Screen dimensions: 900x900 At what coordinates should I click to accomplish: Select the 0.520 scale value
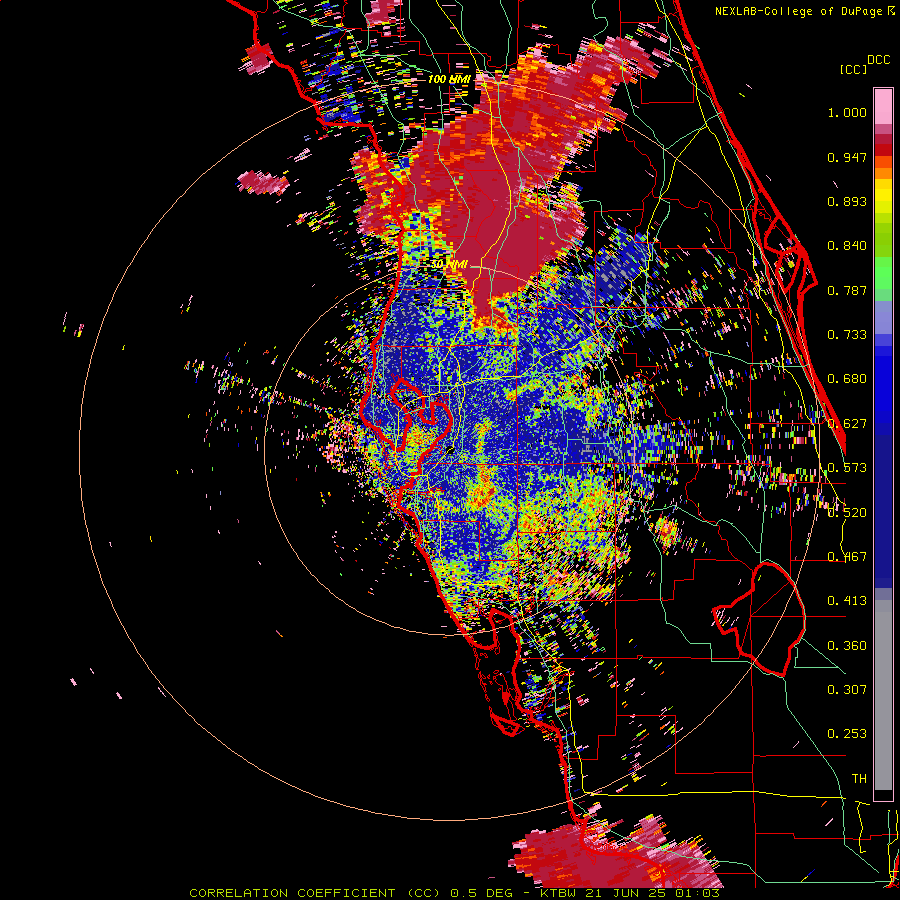pos(847,513)
